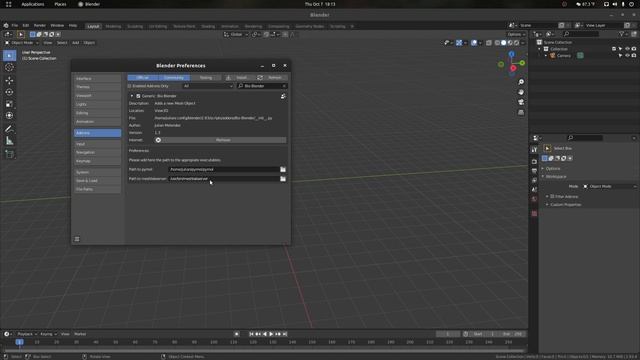
Task: Toggle Collection visibility eye in outliner
Action: (627, 49)
